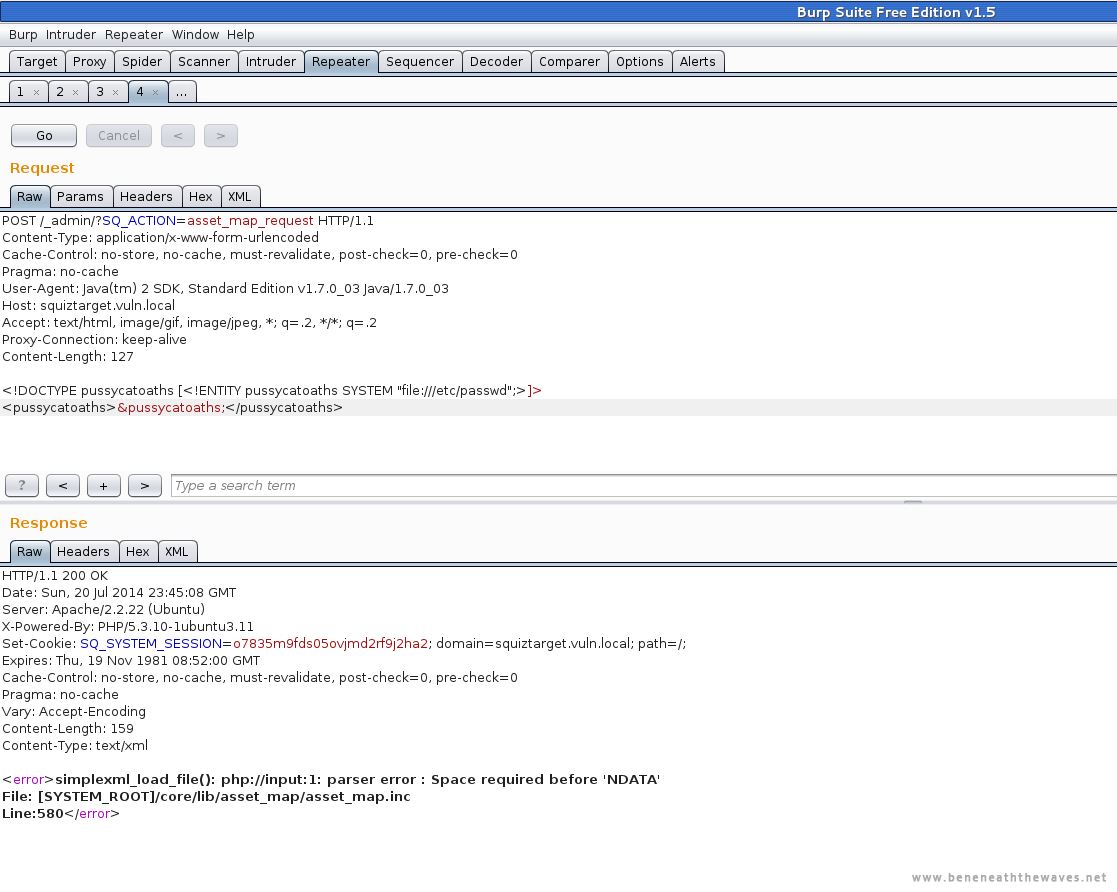Viewport: 1117px width, 892px height.
Task: Close Repeater request tab 3
Action: (x=115, y=93)
